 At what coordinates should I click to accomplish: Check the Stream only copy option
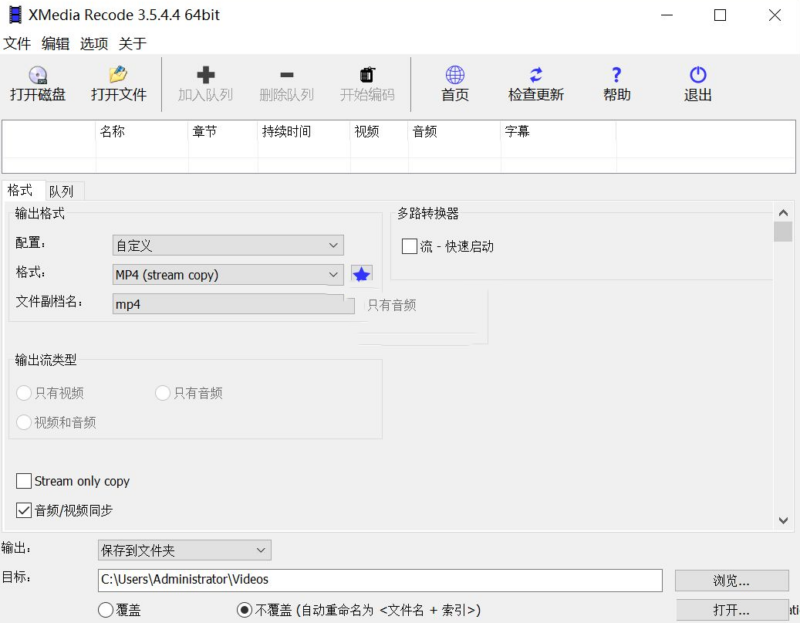click(23, 481)
